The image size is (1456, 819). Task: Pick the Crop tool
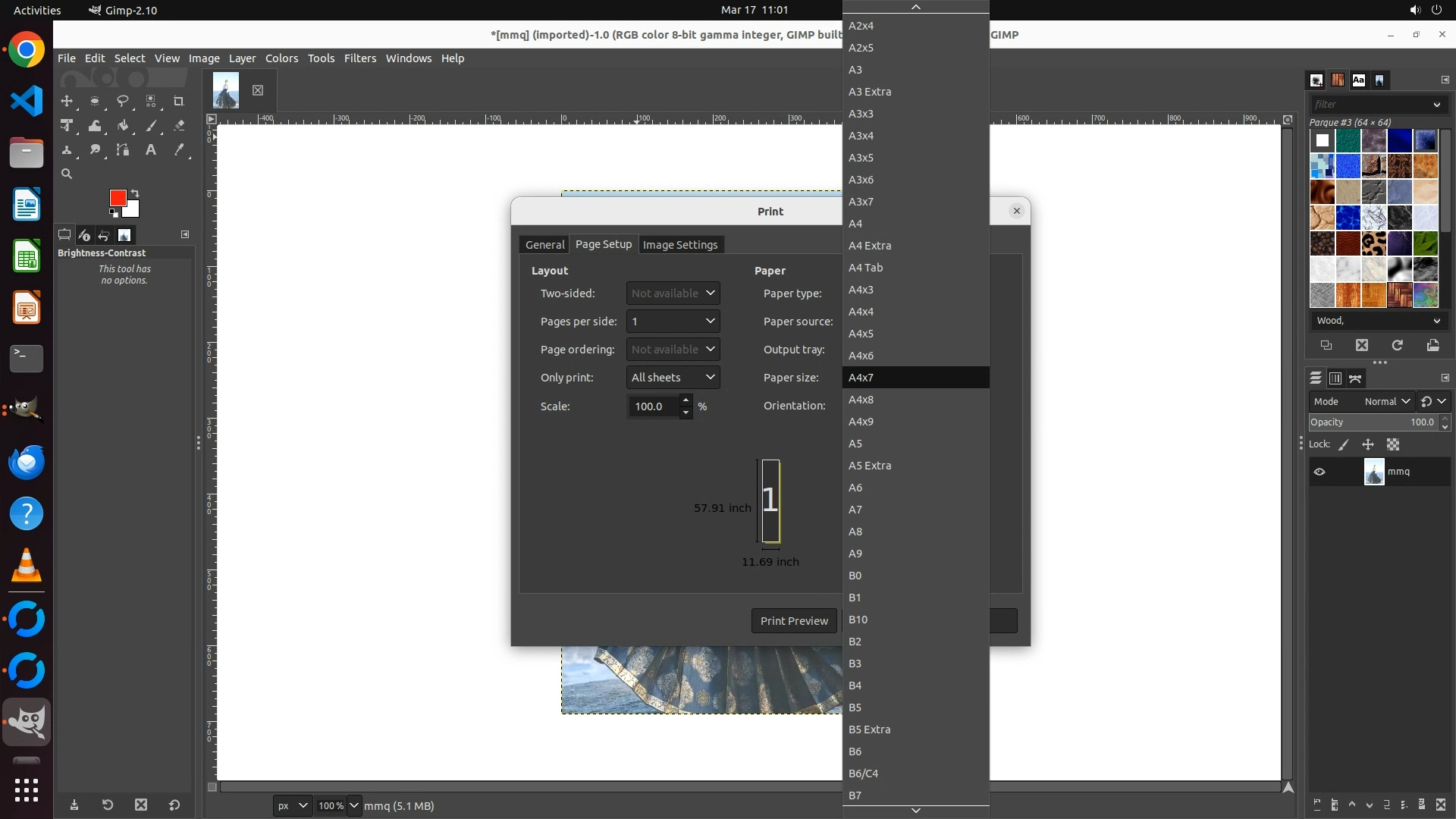click(179, 101)
